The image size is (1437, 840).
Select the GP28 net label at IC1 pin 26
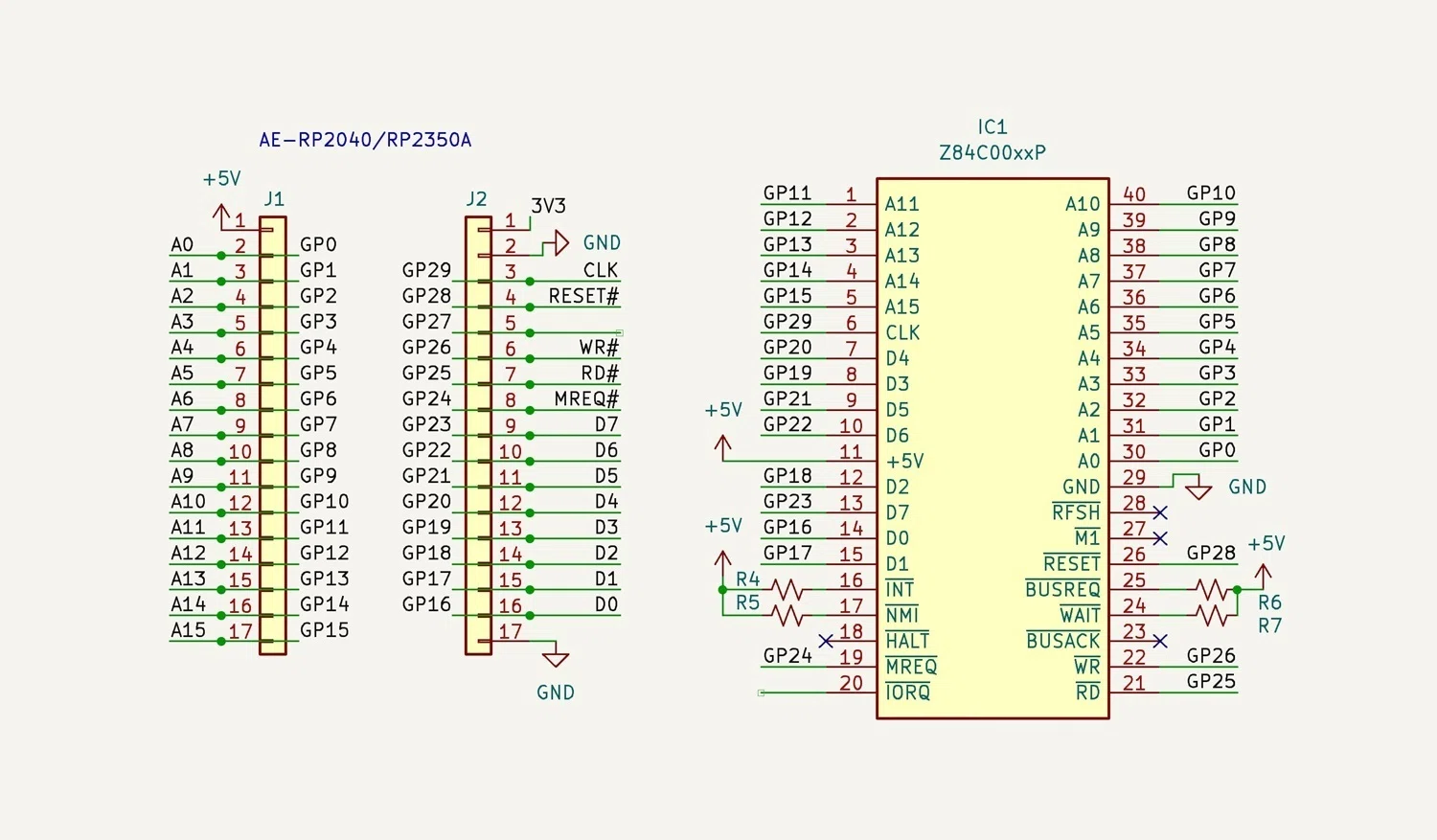click(x=1211, y=553)
